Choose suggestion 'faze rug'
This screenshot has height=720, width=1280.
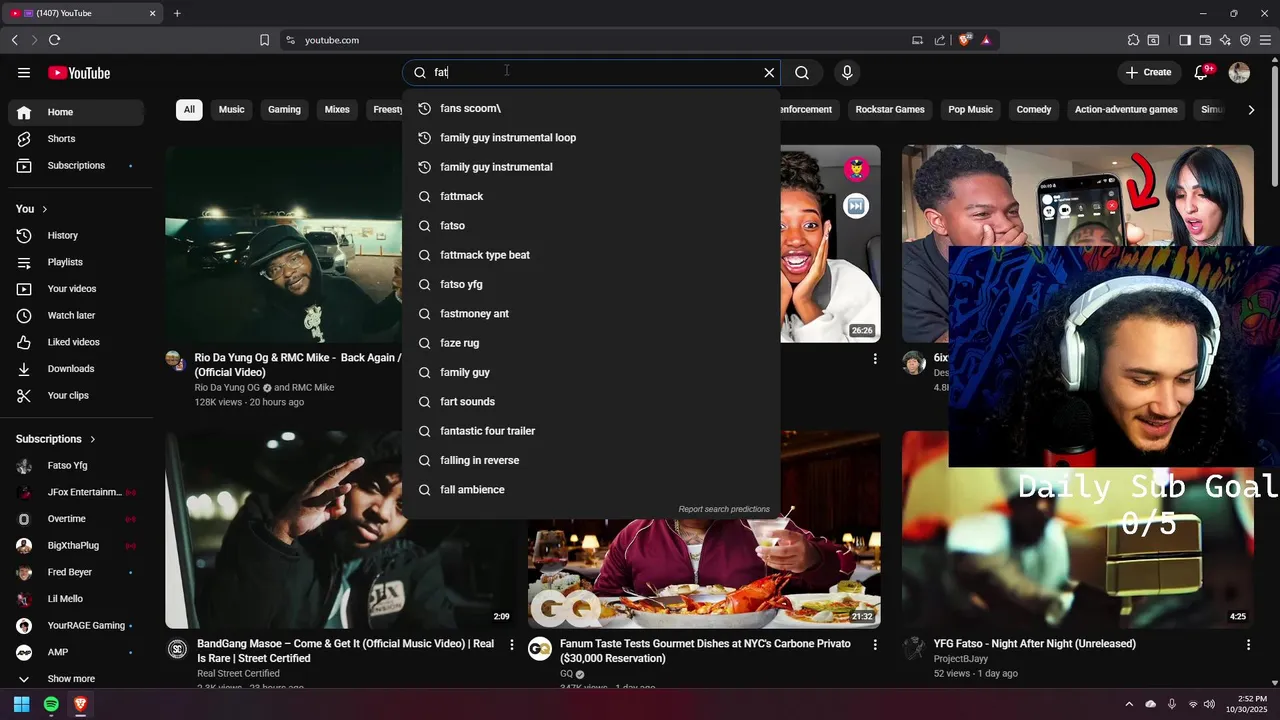click(x=591, y=343)
